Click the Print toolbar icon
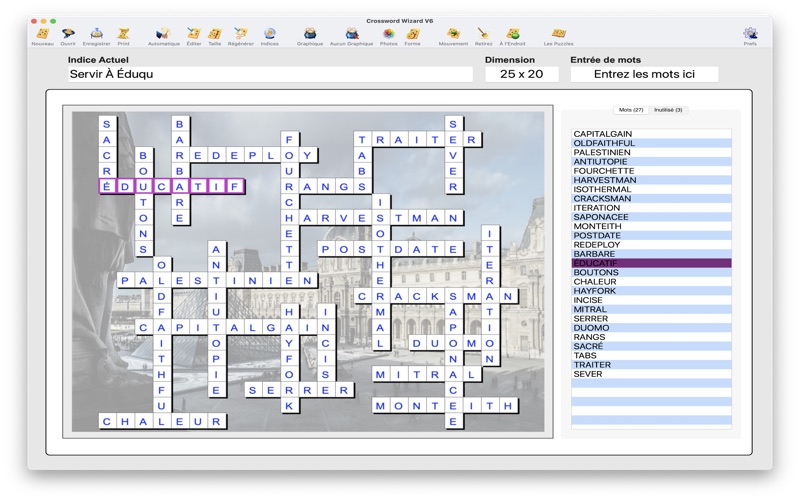 (123, 34)
